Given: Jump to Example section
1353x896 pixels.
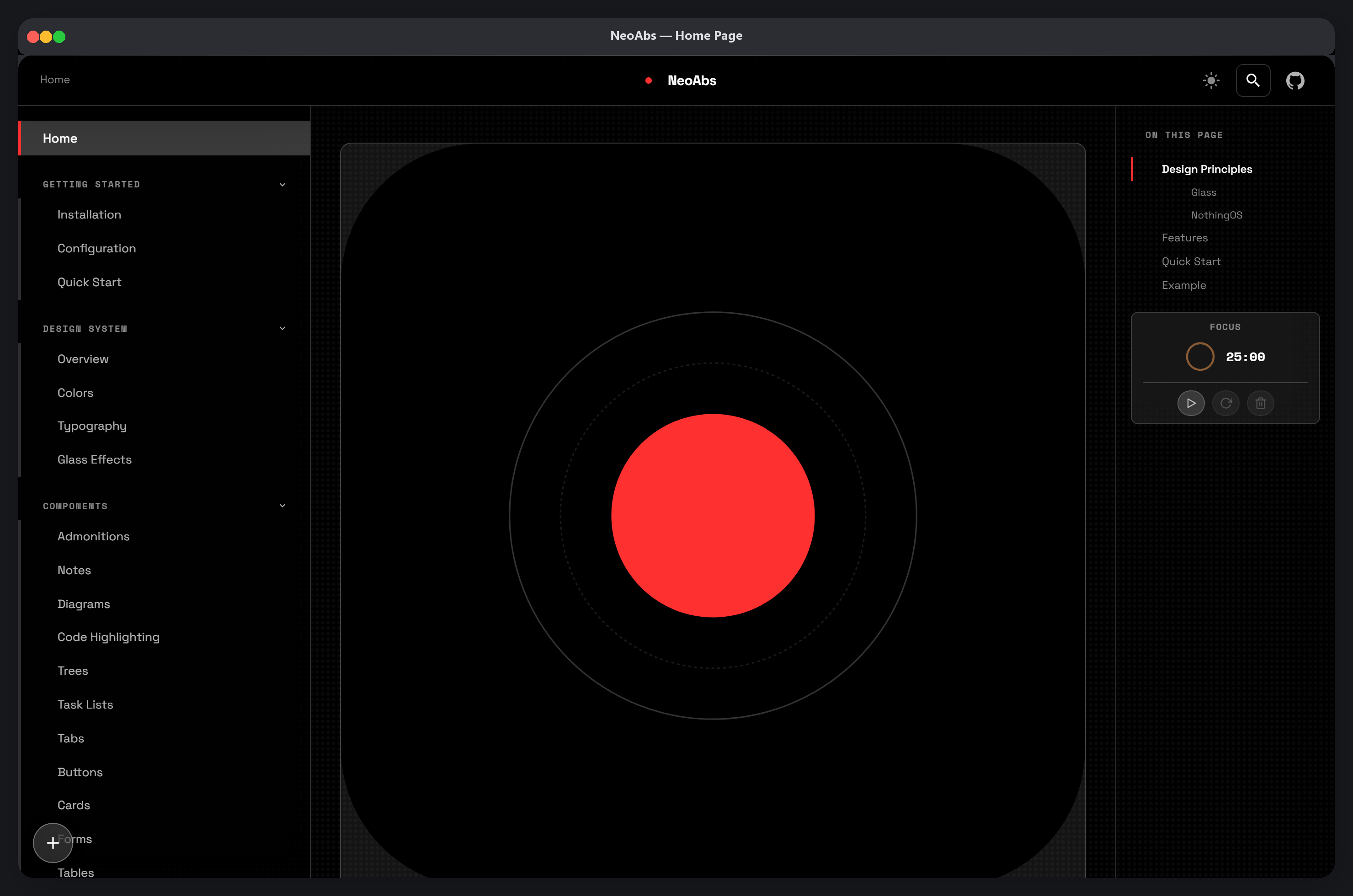Looking at the screenshot, I should pos(1184,285).
